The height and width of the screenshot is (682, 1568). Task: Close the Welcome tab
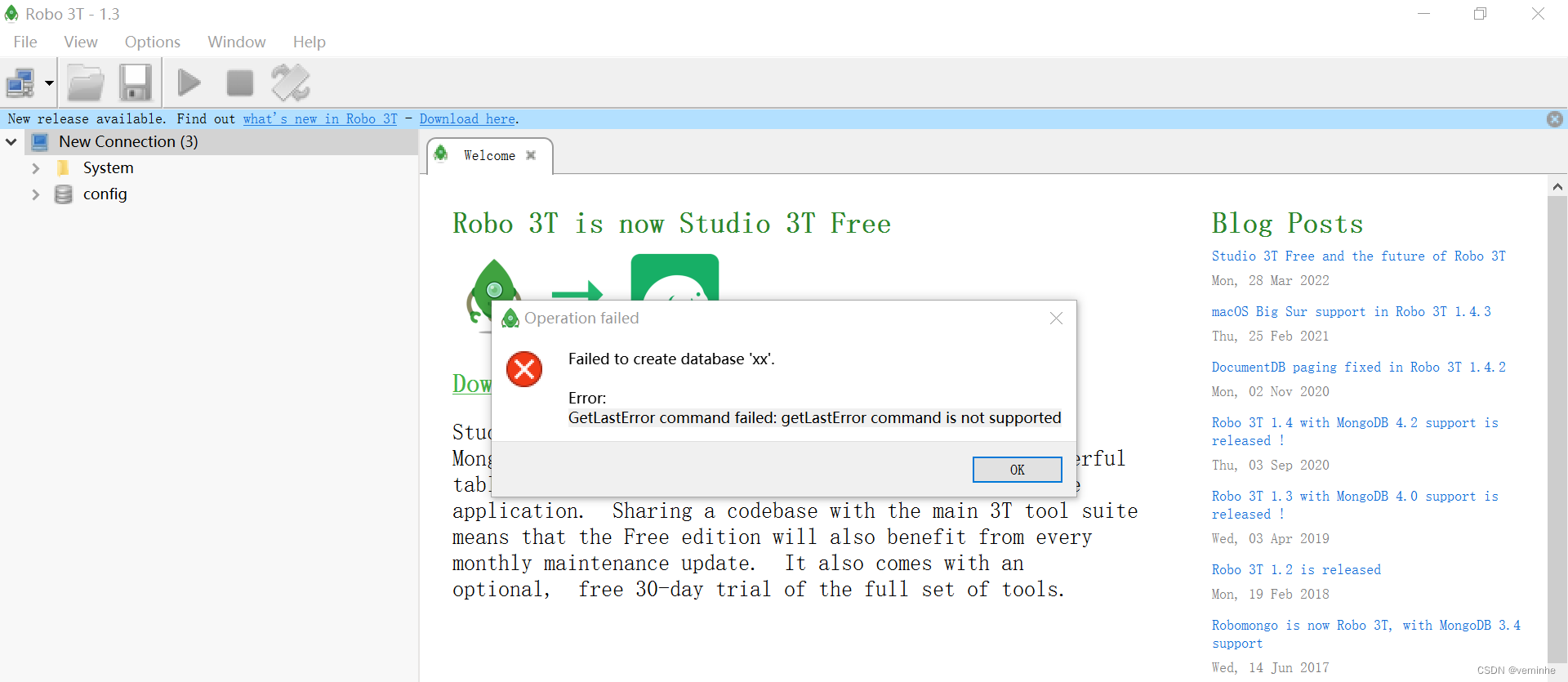[x=531, y=155]
